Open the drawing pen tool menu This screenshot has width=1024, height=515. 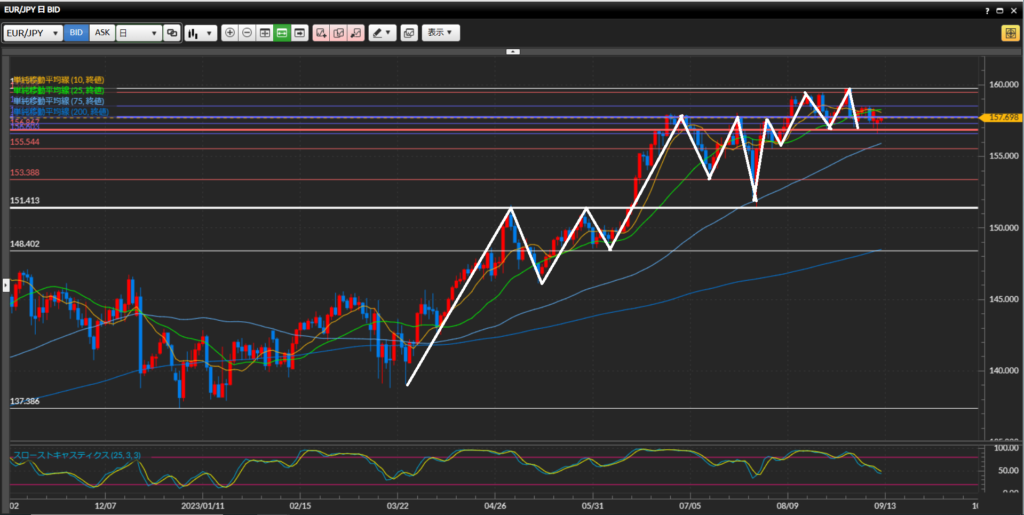click(x=382, y=33)
